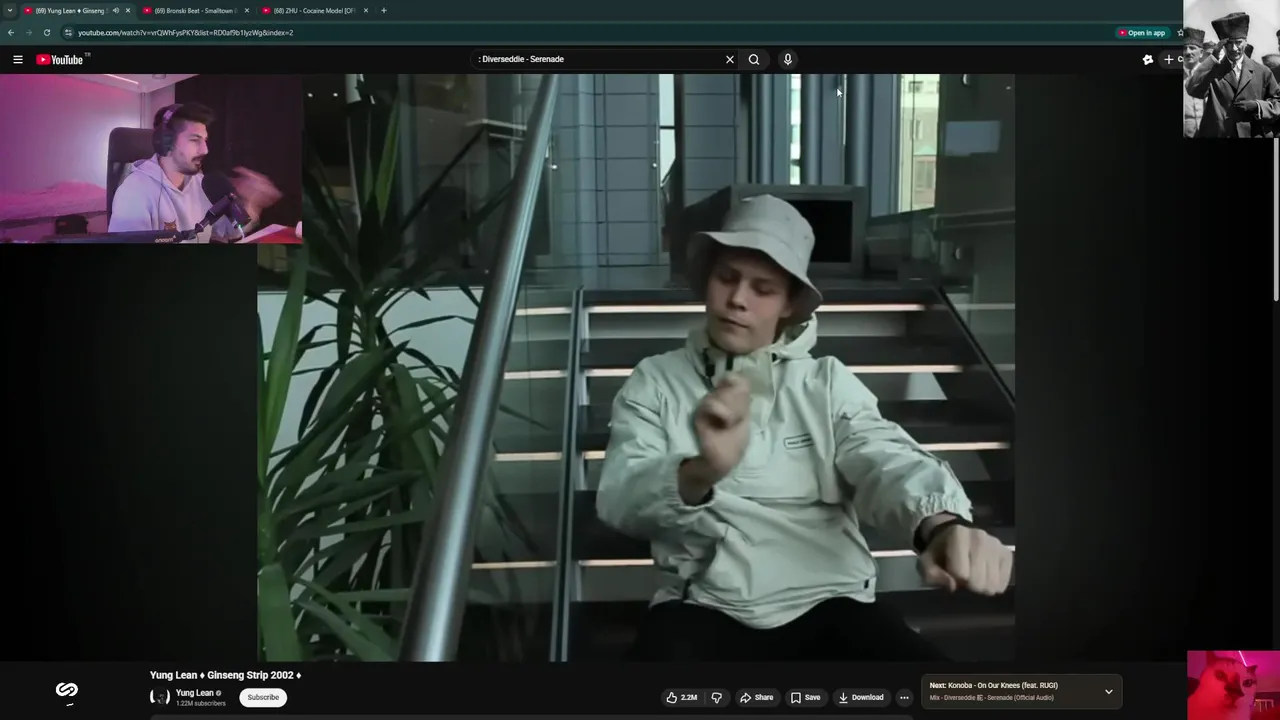
Task: Bookmark this page with the star icon
Action: pyautogui.click(x=1180, y=33)
